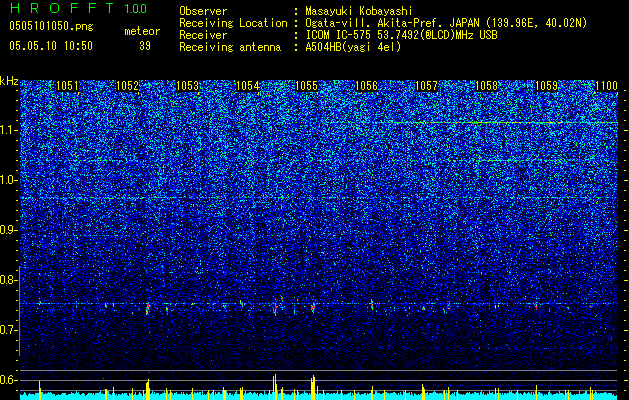Image resolution: width=629 pixels, height=400 pixels.
Task: Select the A504HB(yagi 4el) antenna text
Action: pyautogui.click(x=353, y=47)
